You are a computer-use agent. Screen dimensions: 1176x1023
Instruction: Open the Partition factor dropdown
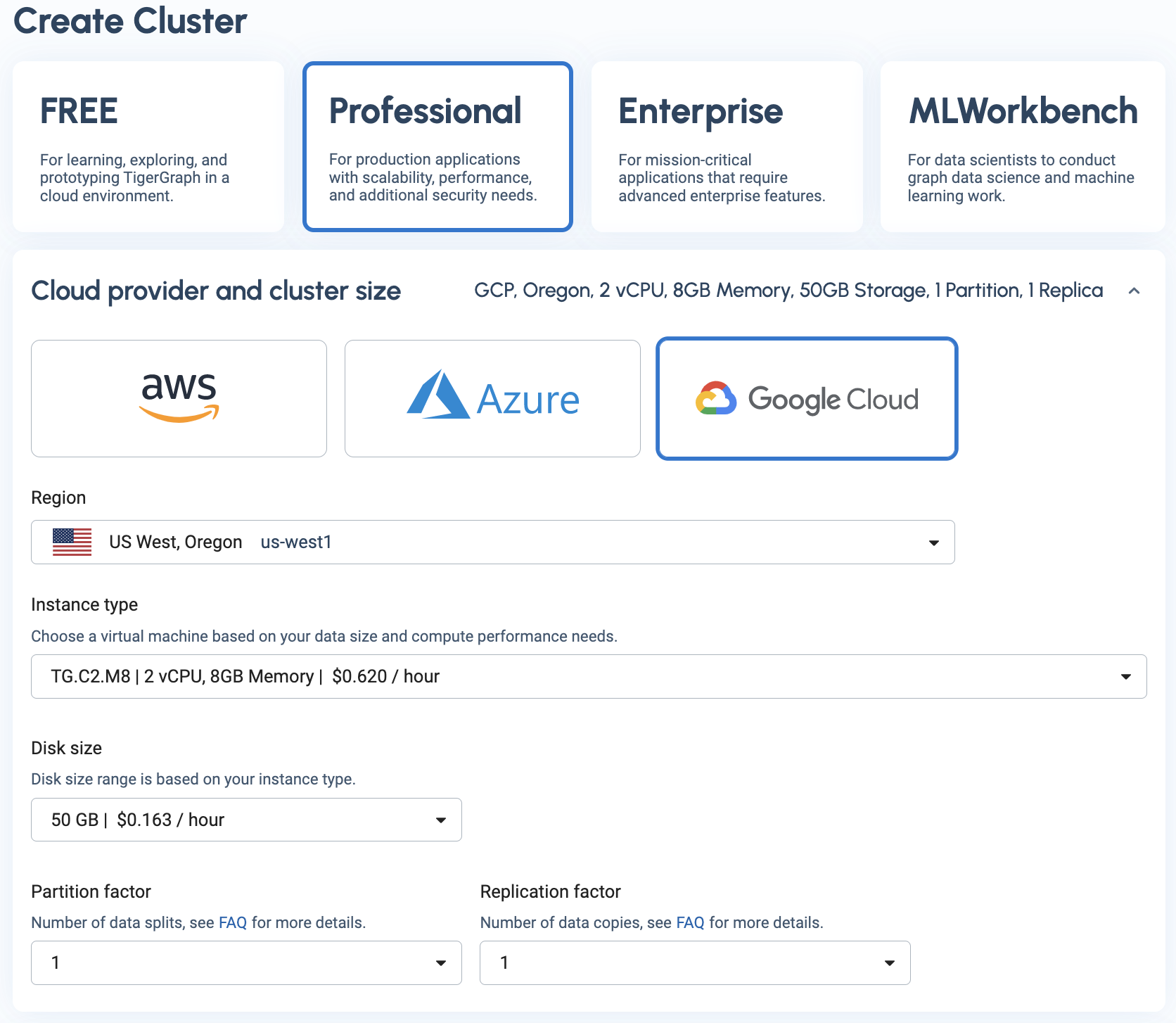click(x=441, y=962)
